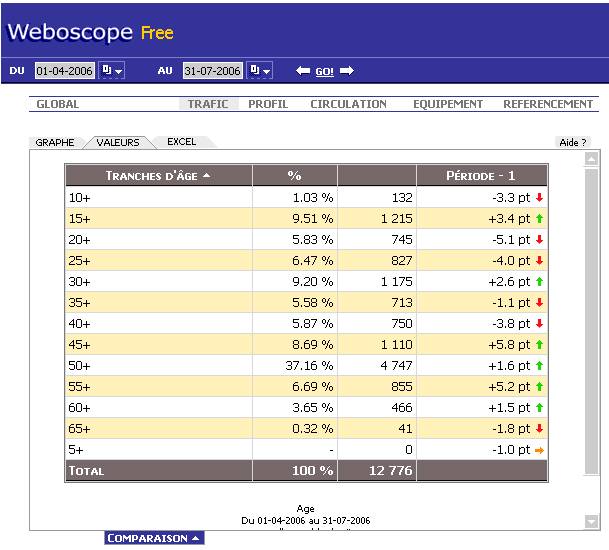Select the 0.32 % value cell
The height and width of the screenshot is (550, 609).
tap(295, 428)
